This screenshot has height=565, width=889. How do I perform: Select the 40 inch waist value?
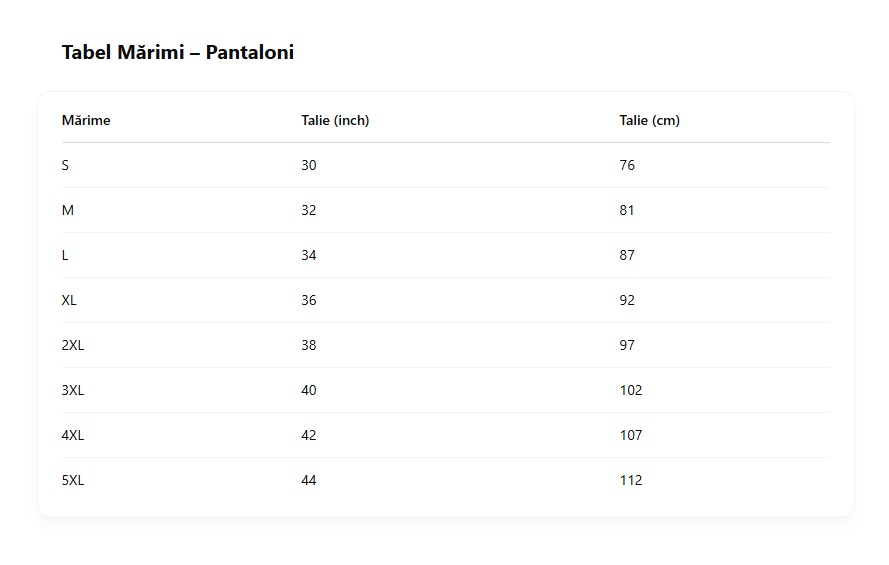(308, 390)
